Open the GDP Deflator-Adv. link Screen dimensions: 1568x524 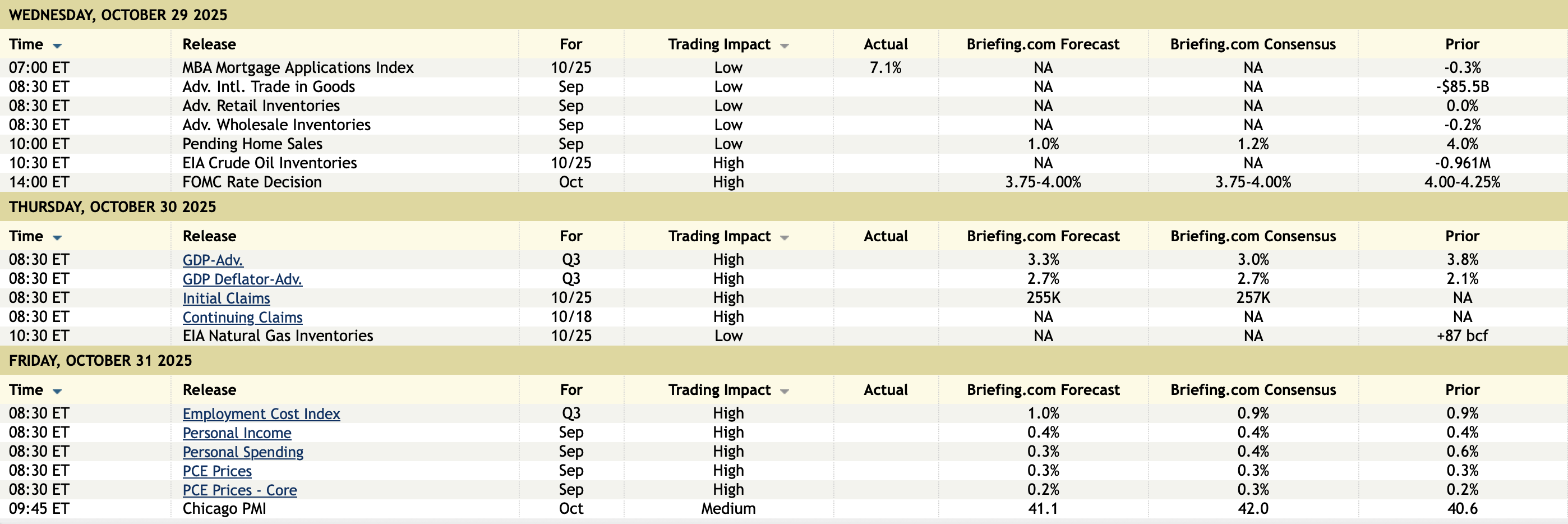[242, 279]
